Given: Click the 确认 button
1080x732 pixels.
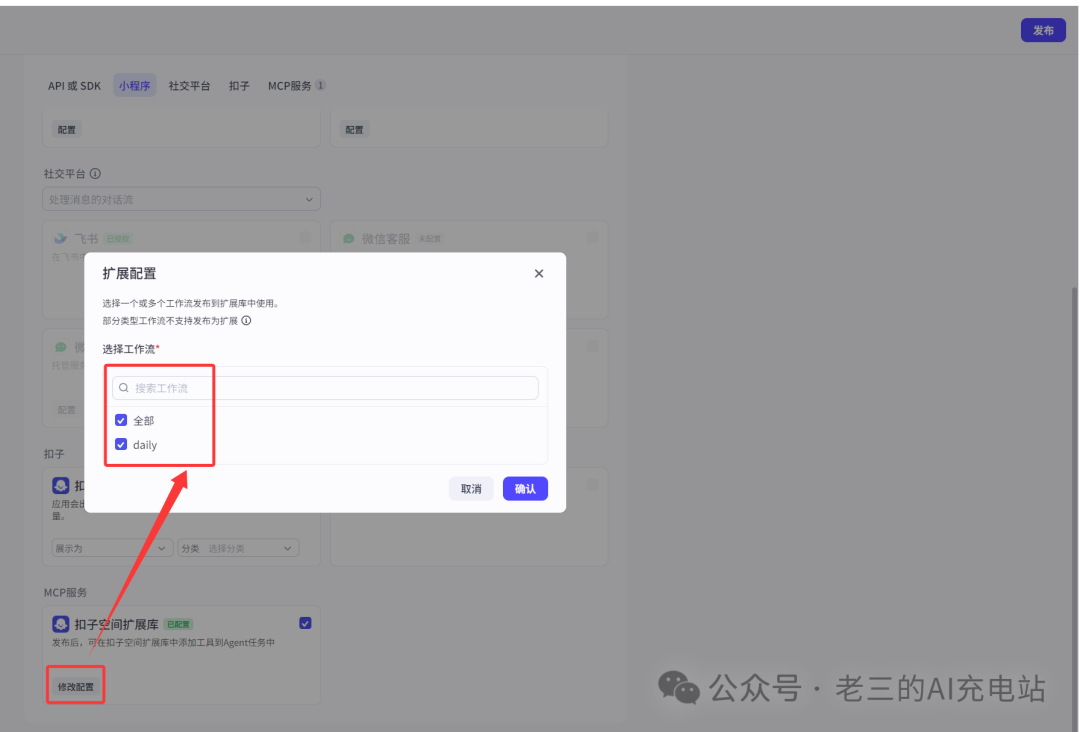Looking at the screenshot, I should [x=525, y=488].
